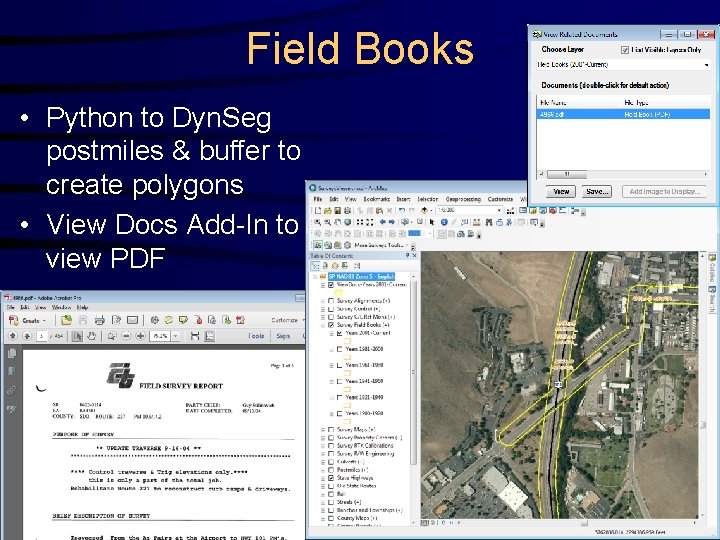This screenshot has width=720, height=540.
Task: Toggle Survey Field Books layer checkbox
Action: 331,325
